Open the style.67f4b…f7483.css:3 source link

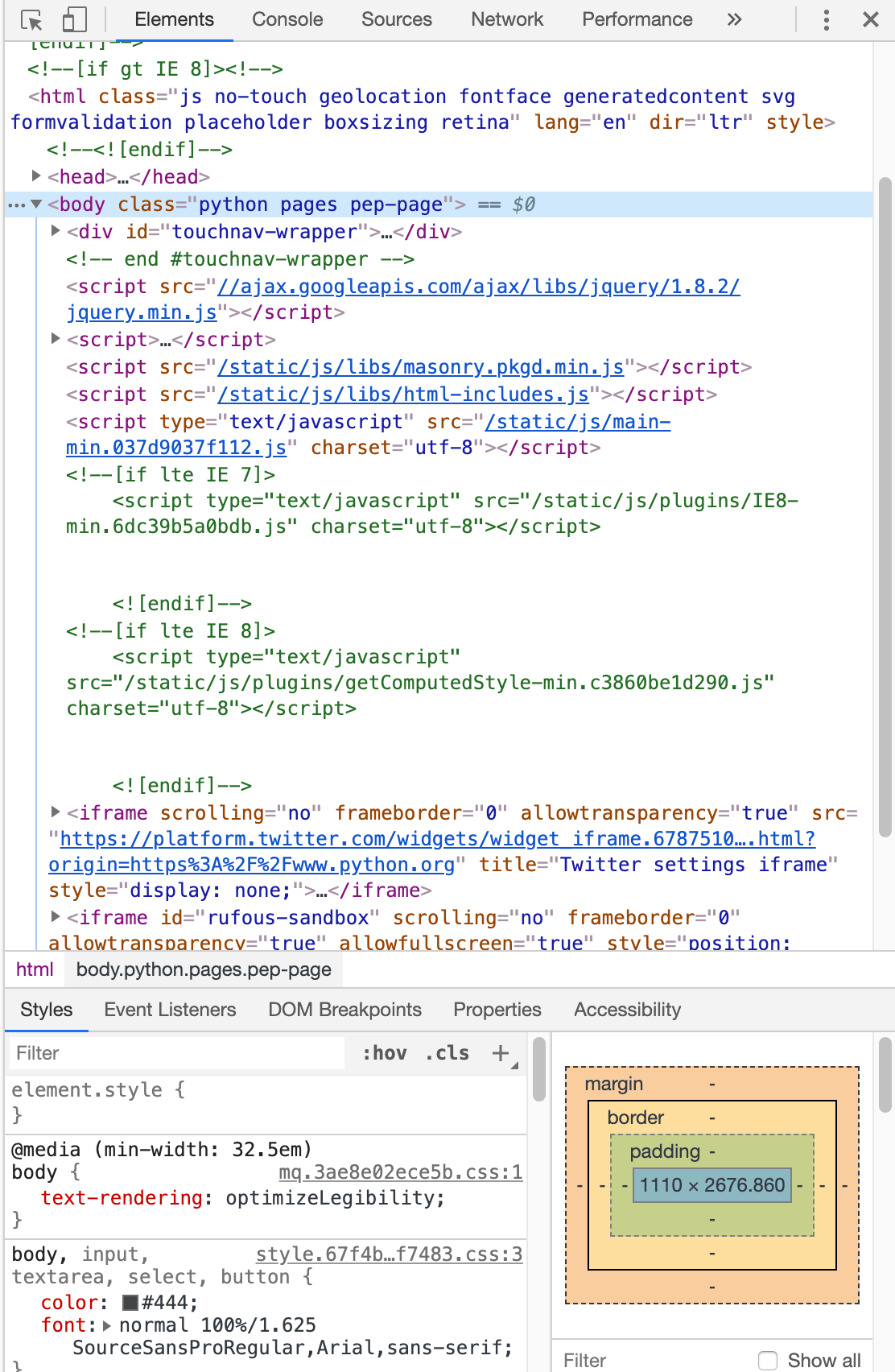coord(390,1254)
